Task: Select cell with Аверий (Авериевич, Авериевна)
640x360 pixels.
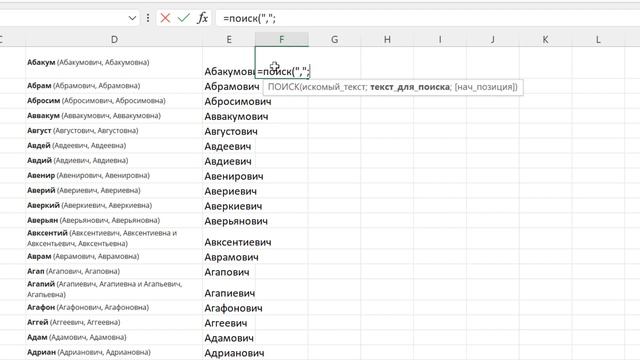Action: [x=114, y=191]
